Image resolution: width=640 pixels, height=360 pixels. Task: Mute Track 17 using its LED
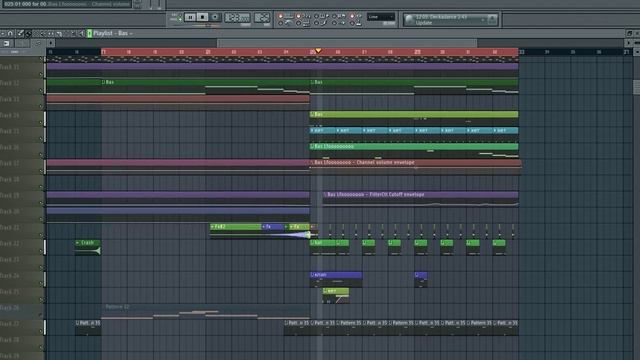[41, 171]
